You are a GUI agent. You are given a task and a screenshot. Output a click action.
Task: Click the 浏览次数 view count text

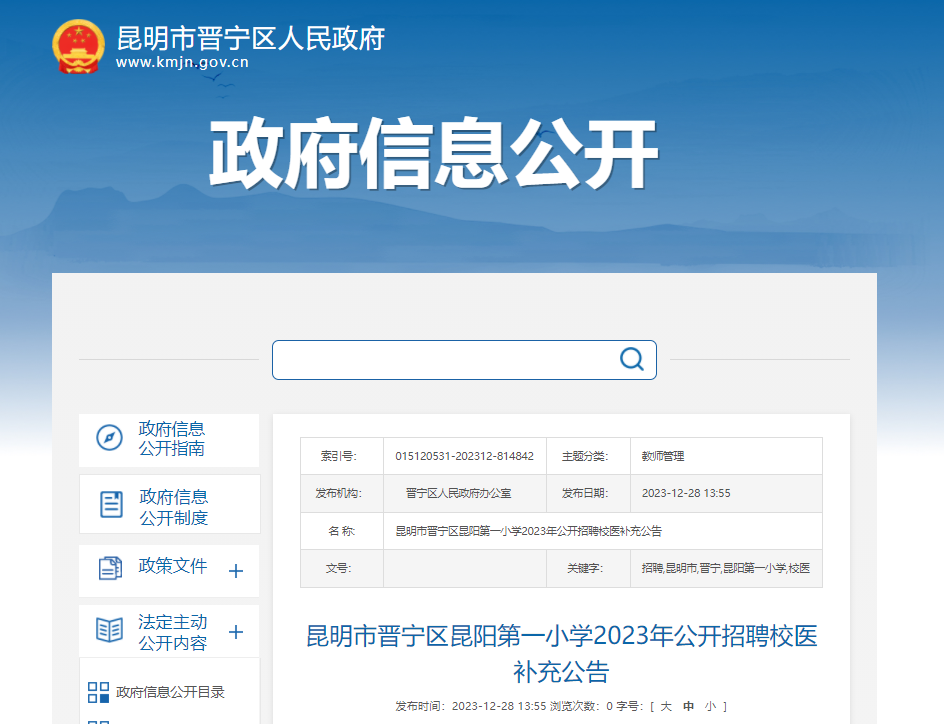pos(581,706)
